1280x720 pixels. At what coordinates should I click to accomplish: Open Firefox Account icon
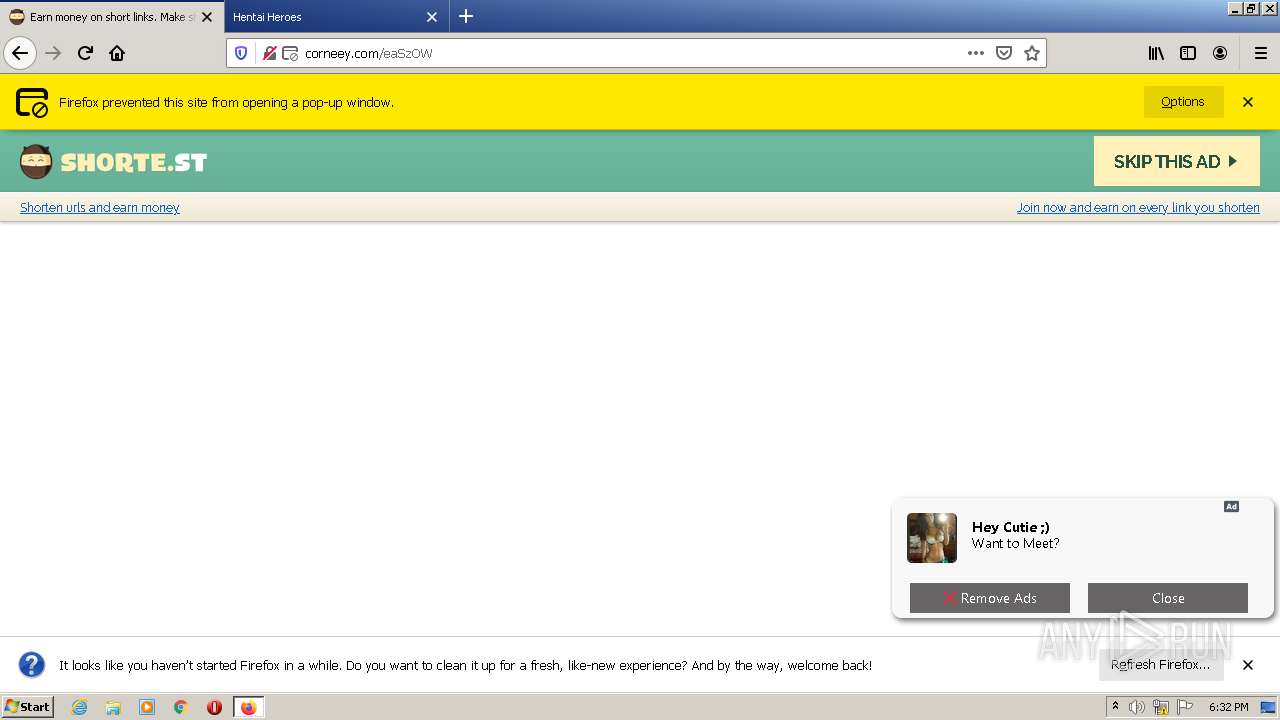(1220, 53)
